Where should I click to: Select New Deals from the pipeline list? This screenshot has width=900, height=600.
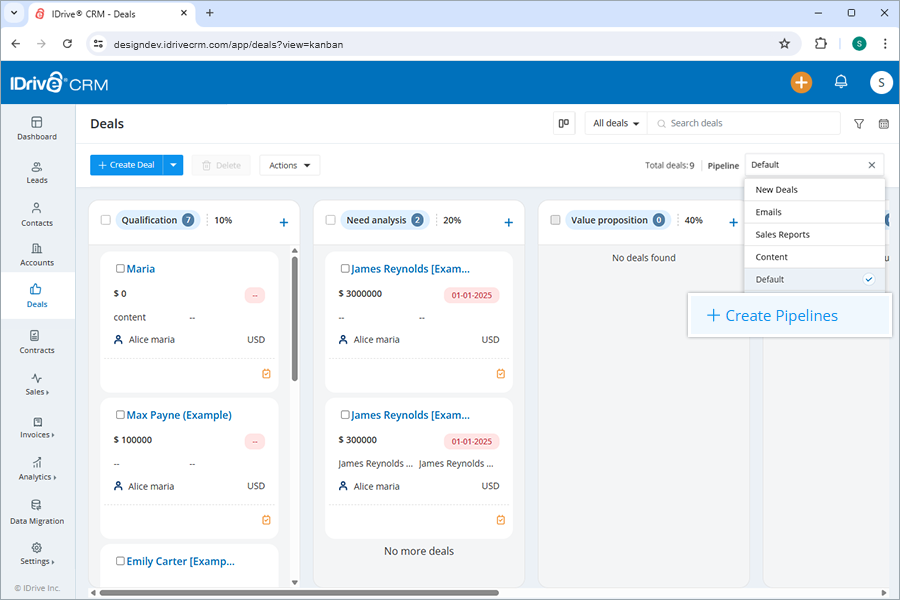tap(790, 189)
